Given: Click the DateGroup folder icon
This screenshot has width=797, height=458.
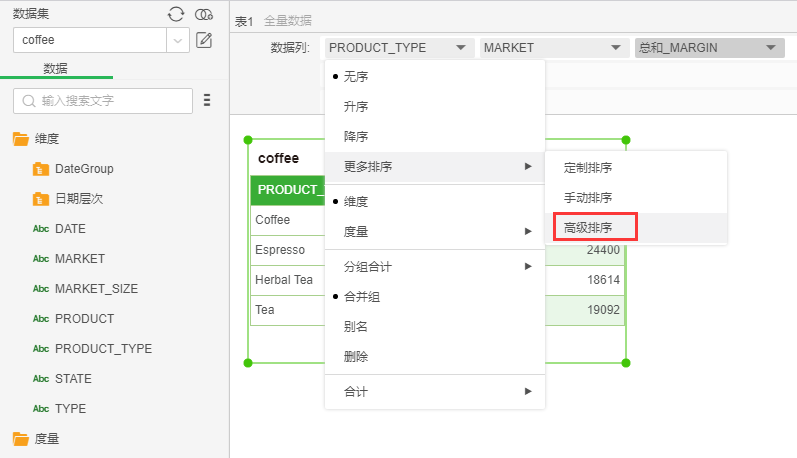Looking at the screenshot, I should tap(41, 169).
